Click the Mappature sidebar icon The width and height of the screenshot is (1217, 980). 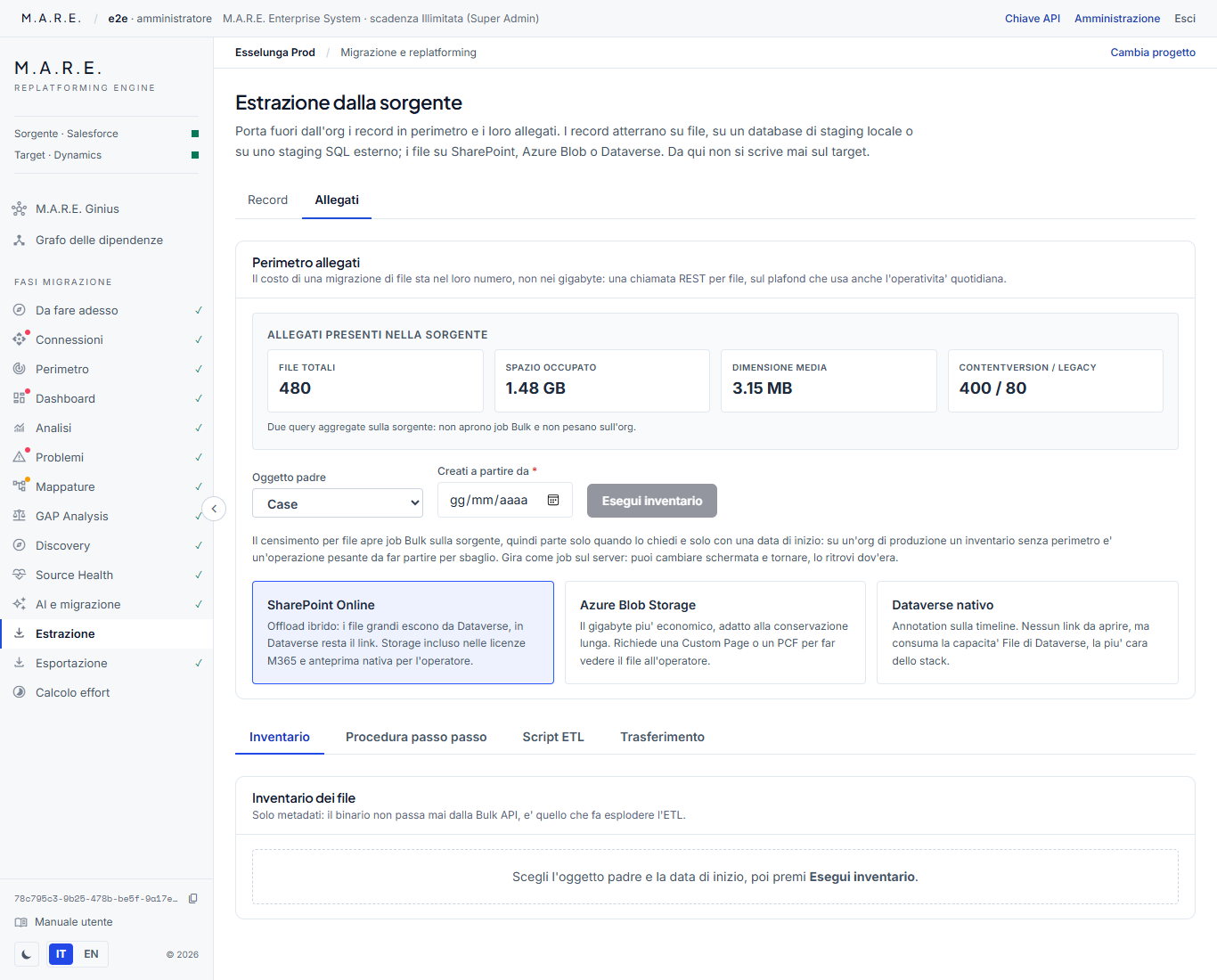tap(19, 487)
